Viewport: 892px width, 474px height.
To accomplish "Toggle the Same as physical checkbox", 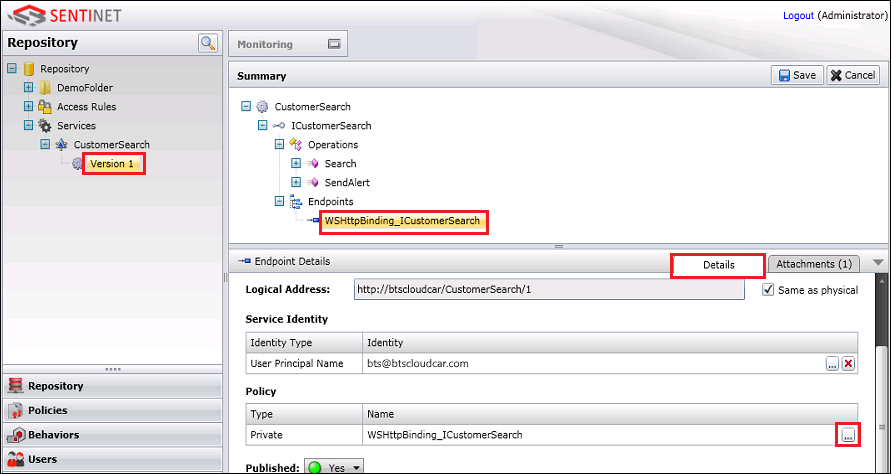I will pos(768,290).
